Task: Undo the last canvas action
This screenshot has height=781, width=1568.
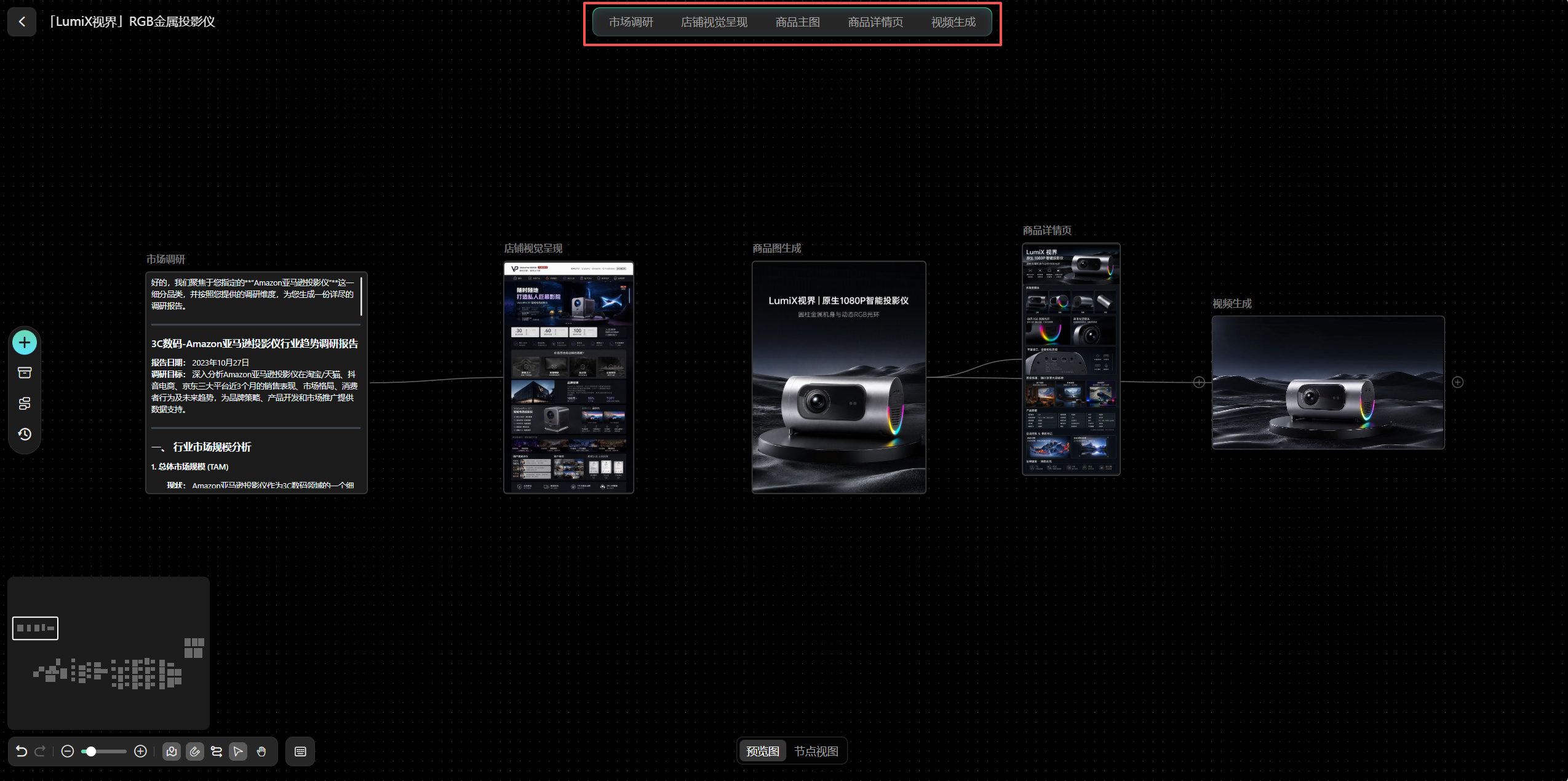Action: [22, 751]
